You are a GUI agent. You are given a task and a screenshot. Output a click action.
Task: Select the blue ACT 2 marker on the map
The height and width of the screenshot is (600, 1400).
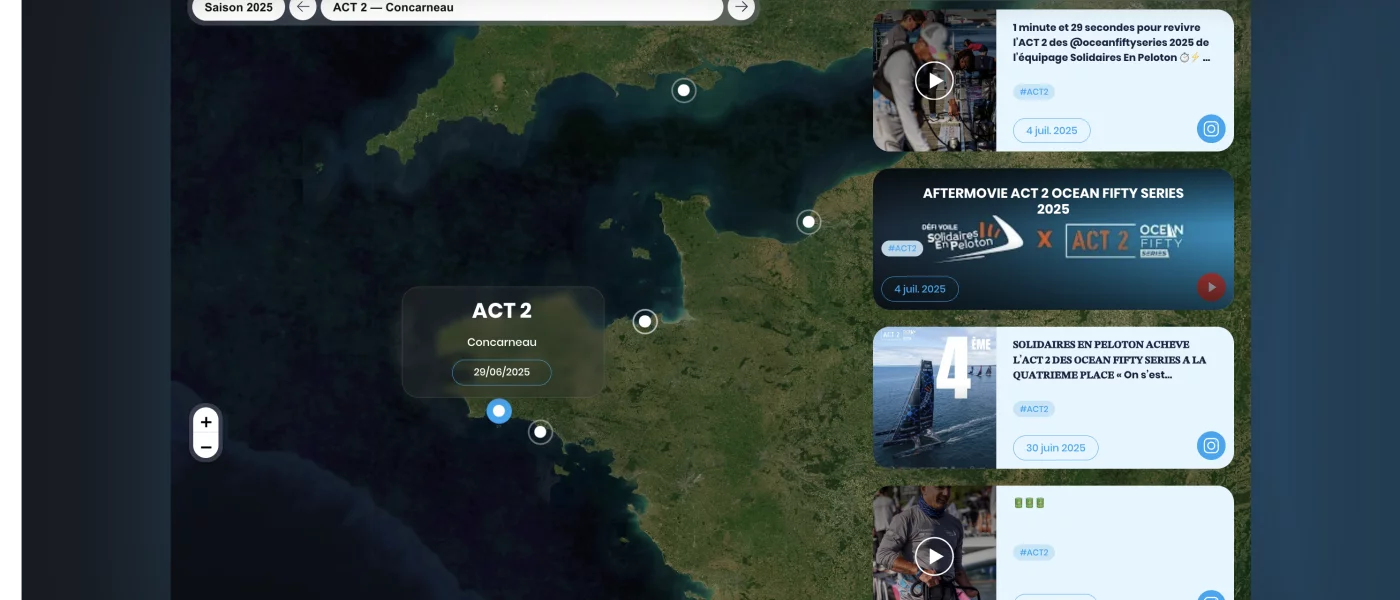(498, 410)
